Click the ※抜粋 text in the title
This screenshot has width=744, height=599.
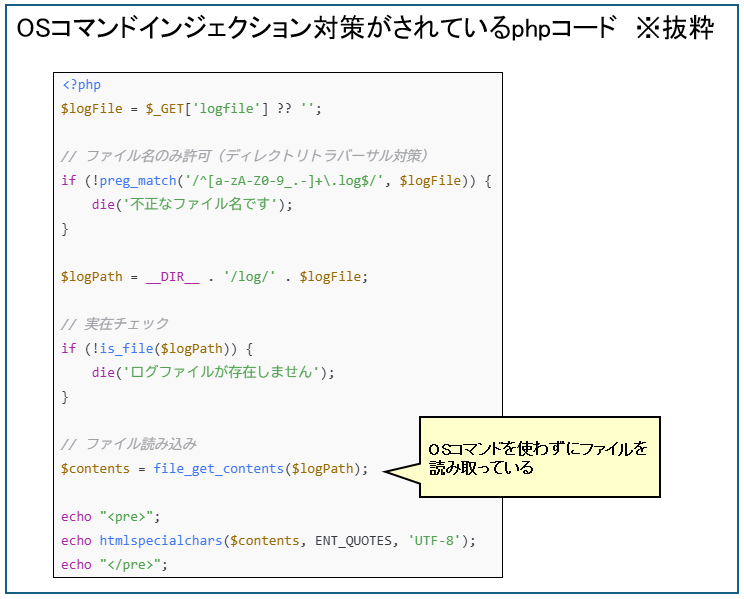click(x=675, y=28)
